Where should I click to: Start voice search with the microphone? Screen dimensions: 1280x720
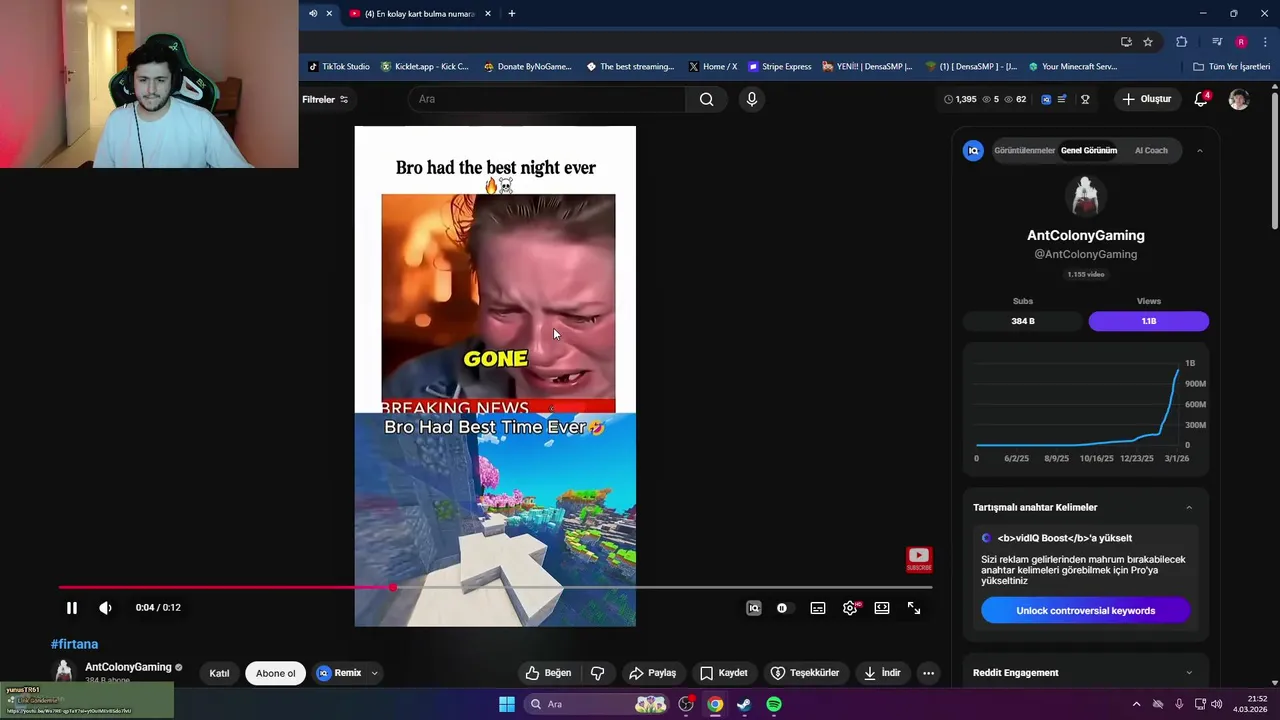coord(752,99)
